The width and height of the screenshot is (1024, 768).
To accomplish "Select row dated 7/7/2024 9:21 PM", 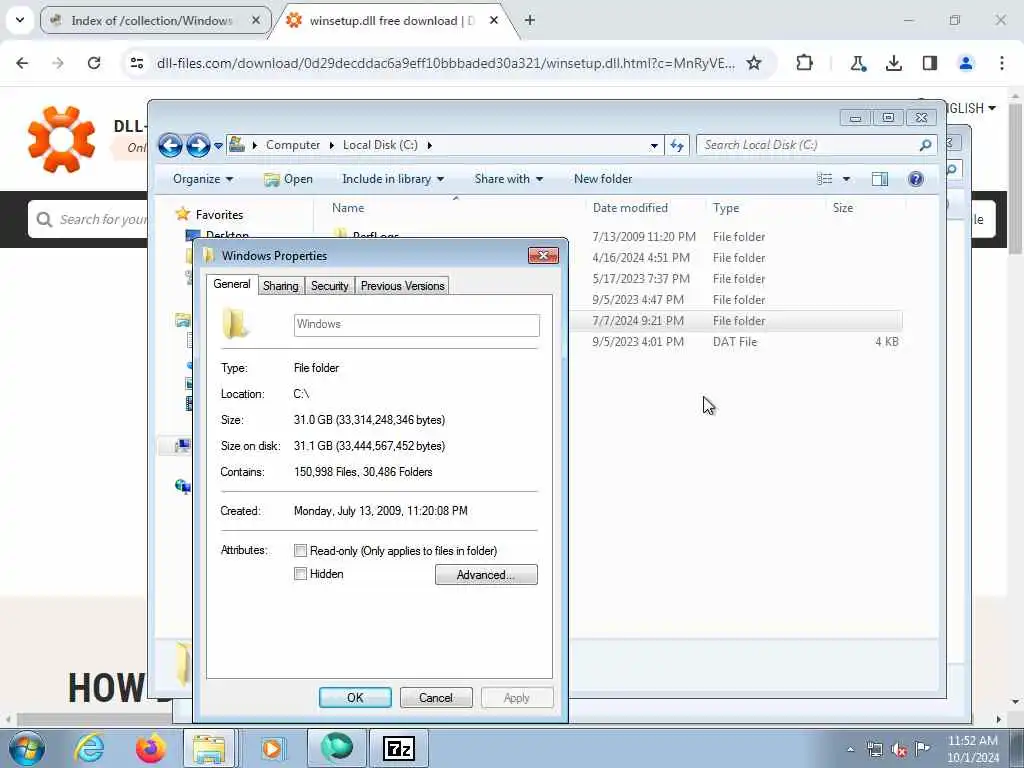I will point(734,321).
